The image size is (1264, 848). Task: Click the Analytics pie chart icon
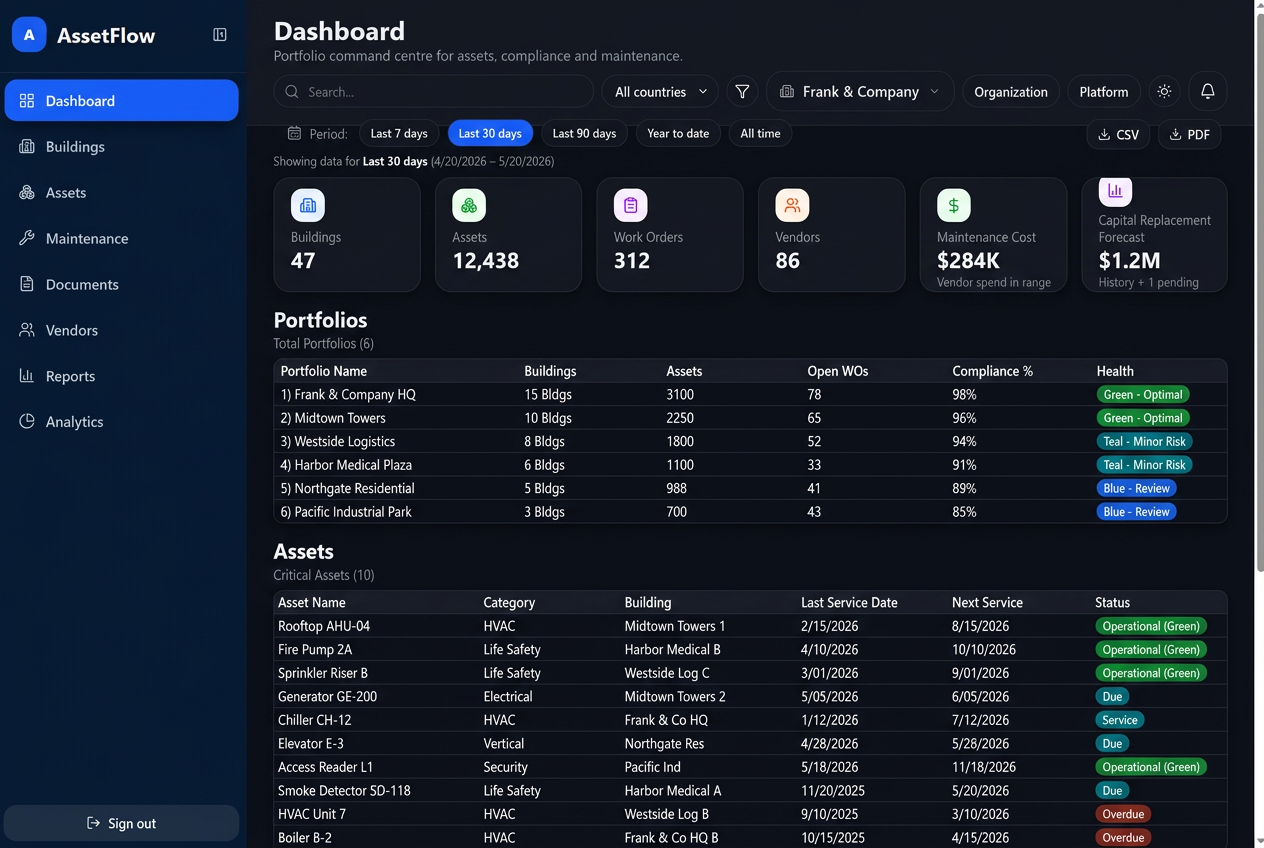pos(27,421)
